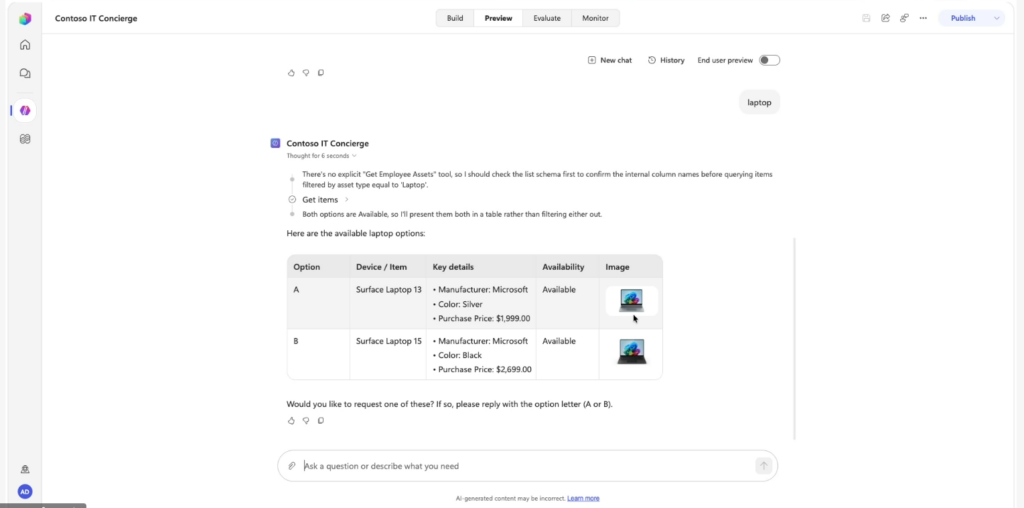The width and height of the screenshot is (1024, 508).
Task: Expand the Get items step
Action: (325, 200)
